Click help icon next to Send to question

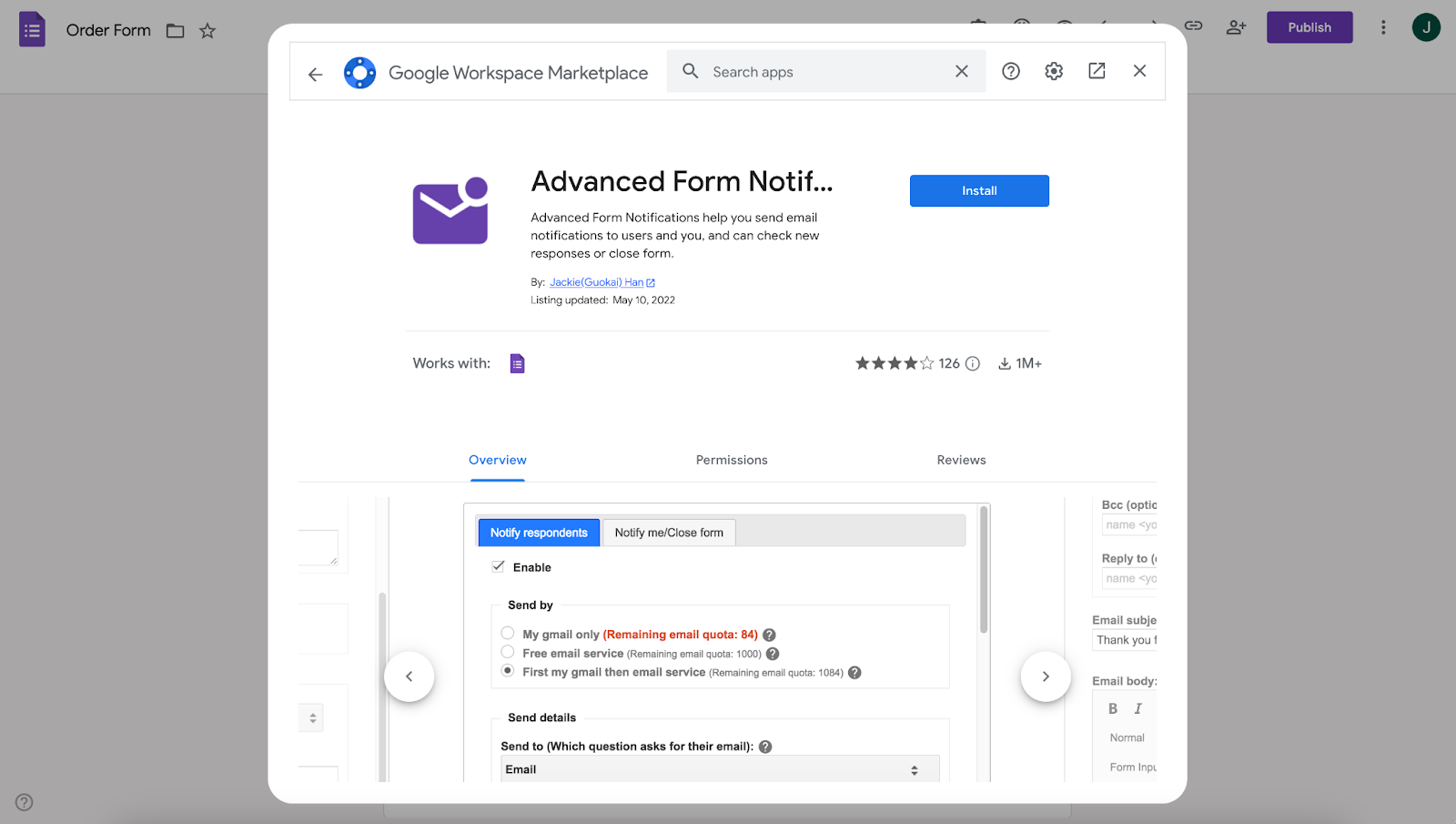coord(765,747)
